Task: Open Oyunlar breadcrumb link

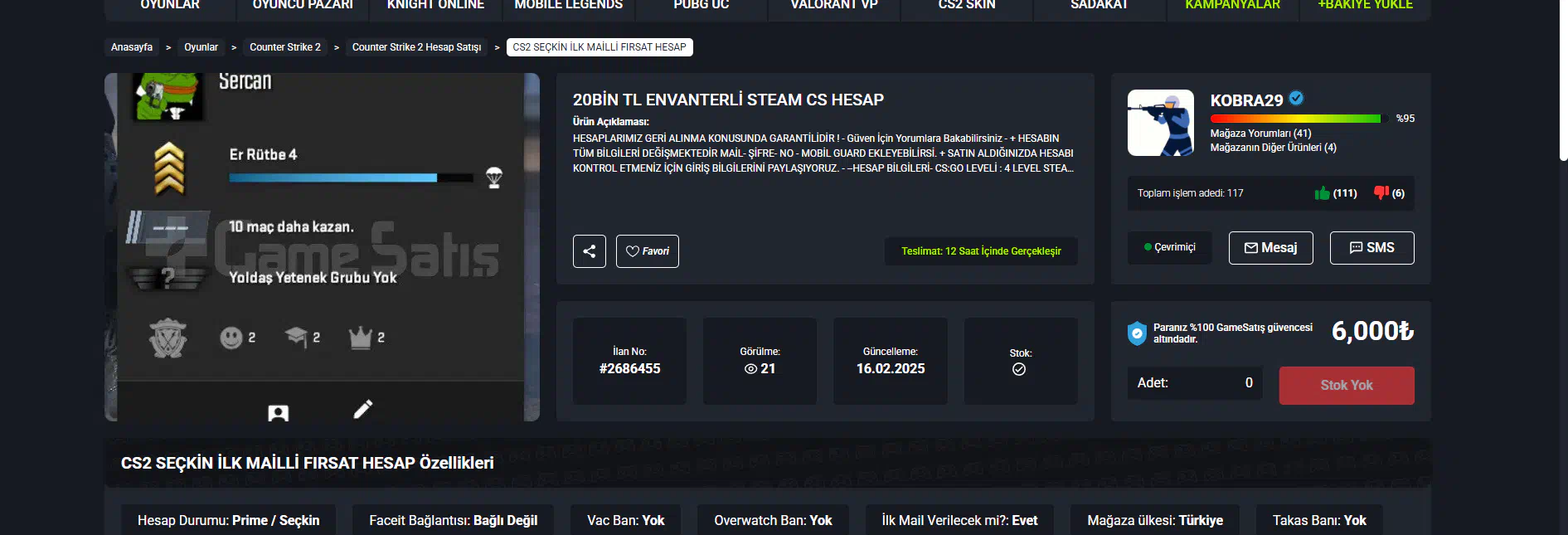Action: tap(201, 47)
